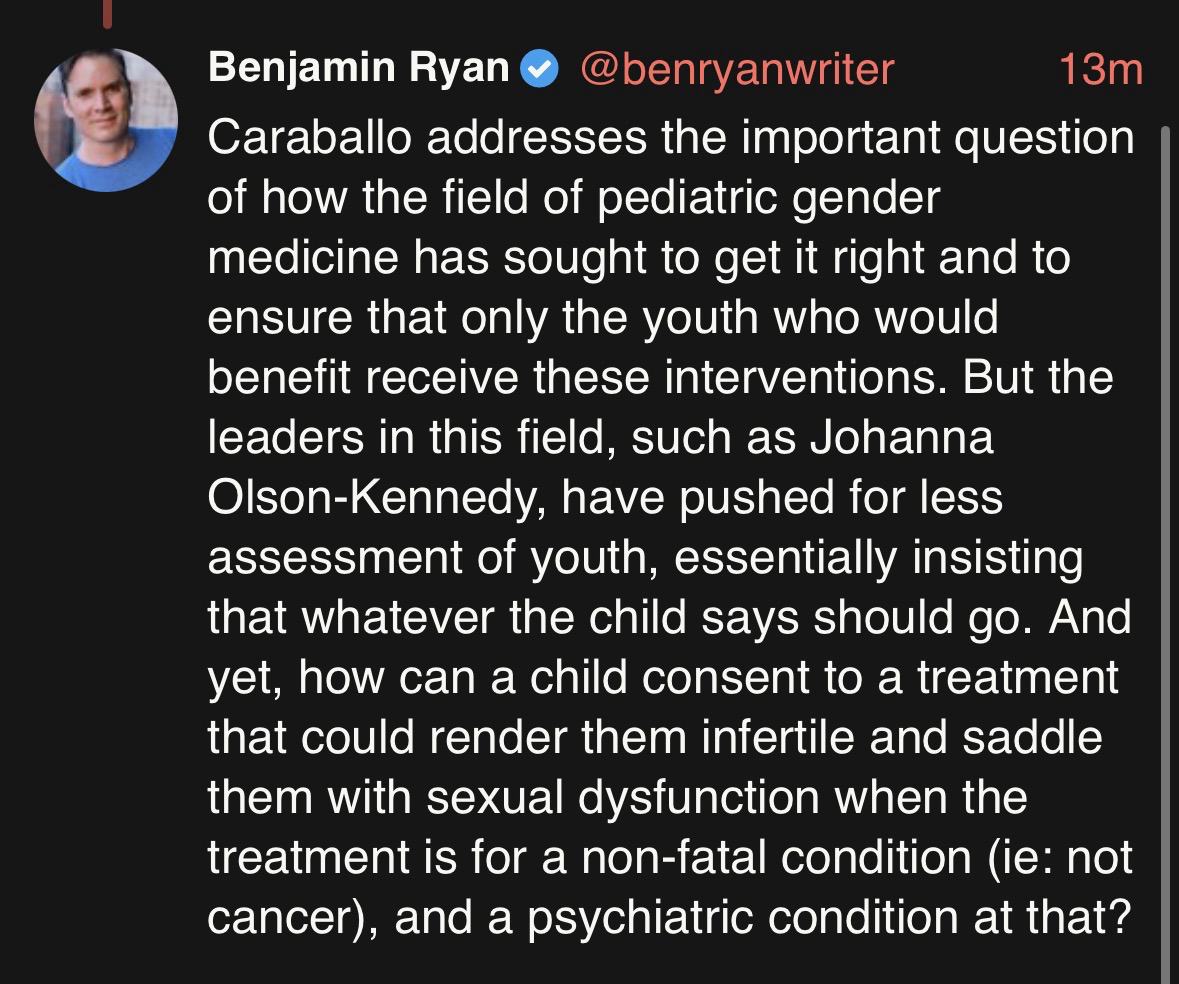This screenshot has width=1179, height=984.
Task: Click the vertical scrollbar on the right
Action: 1163,550
